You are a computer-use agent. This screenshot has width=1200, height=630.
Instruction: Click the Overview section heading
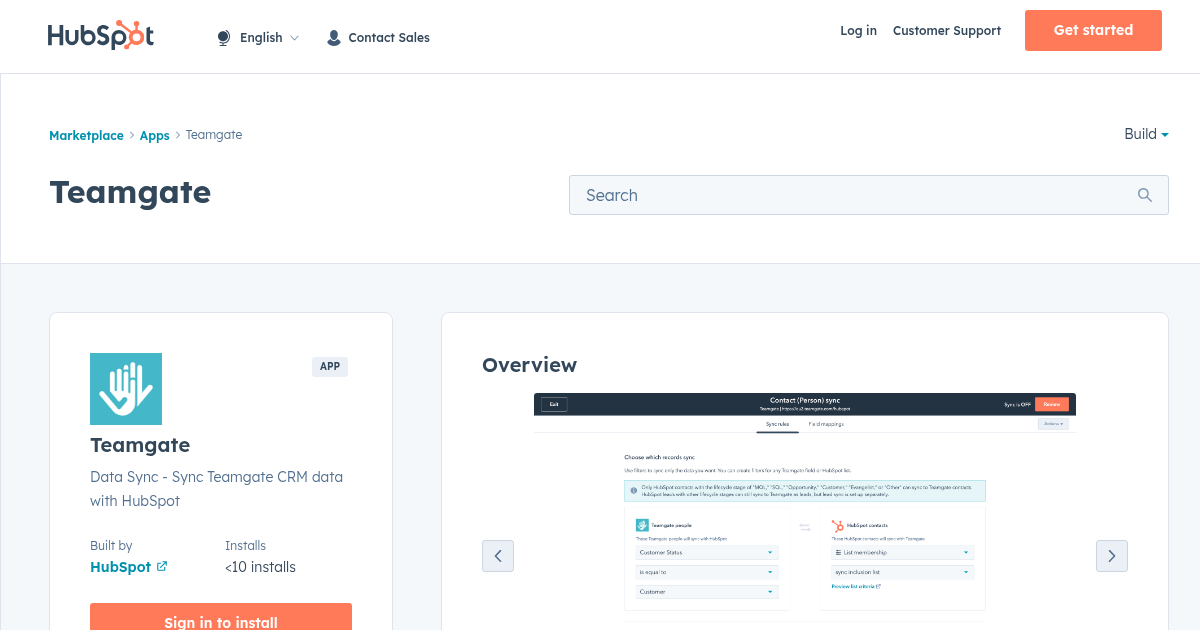pyautogui.click(x=529, y=365)
